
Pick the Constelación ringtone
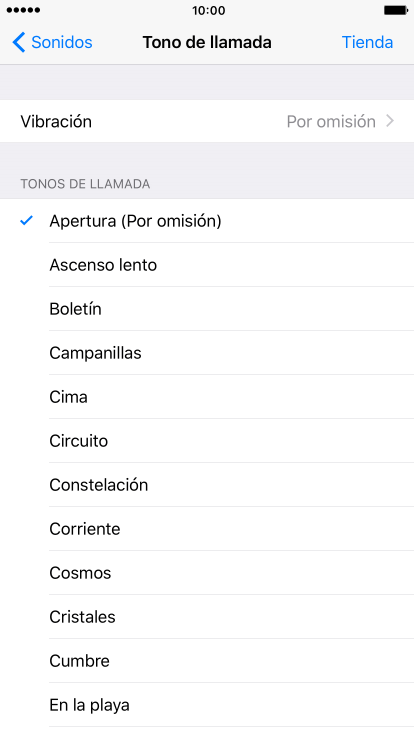[x=207, y=485]
